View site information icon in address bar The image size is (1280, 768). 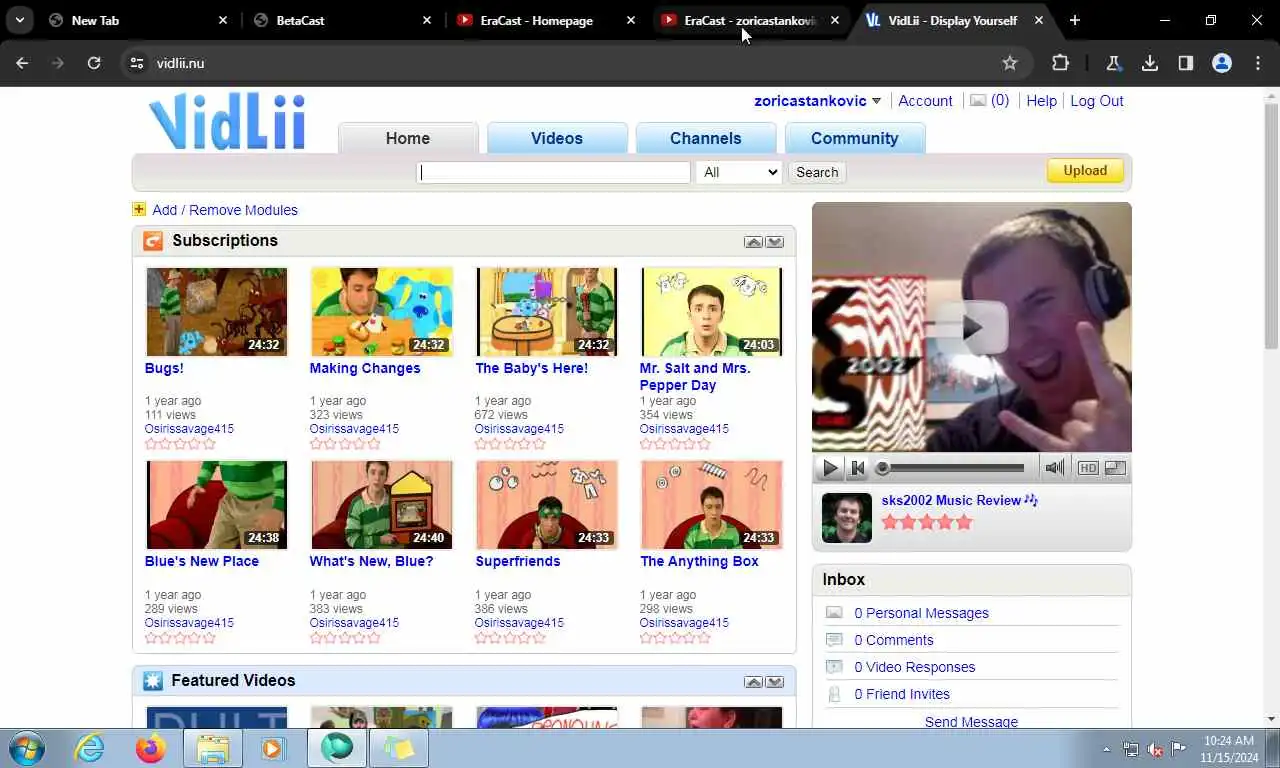coord(138,63)
